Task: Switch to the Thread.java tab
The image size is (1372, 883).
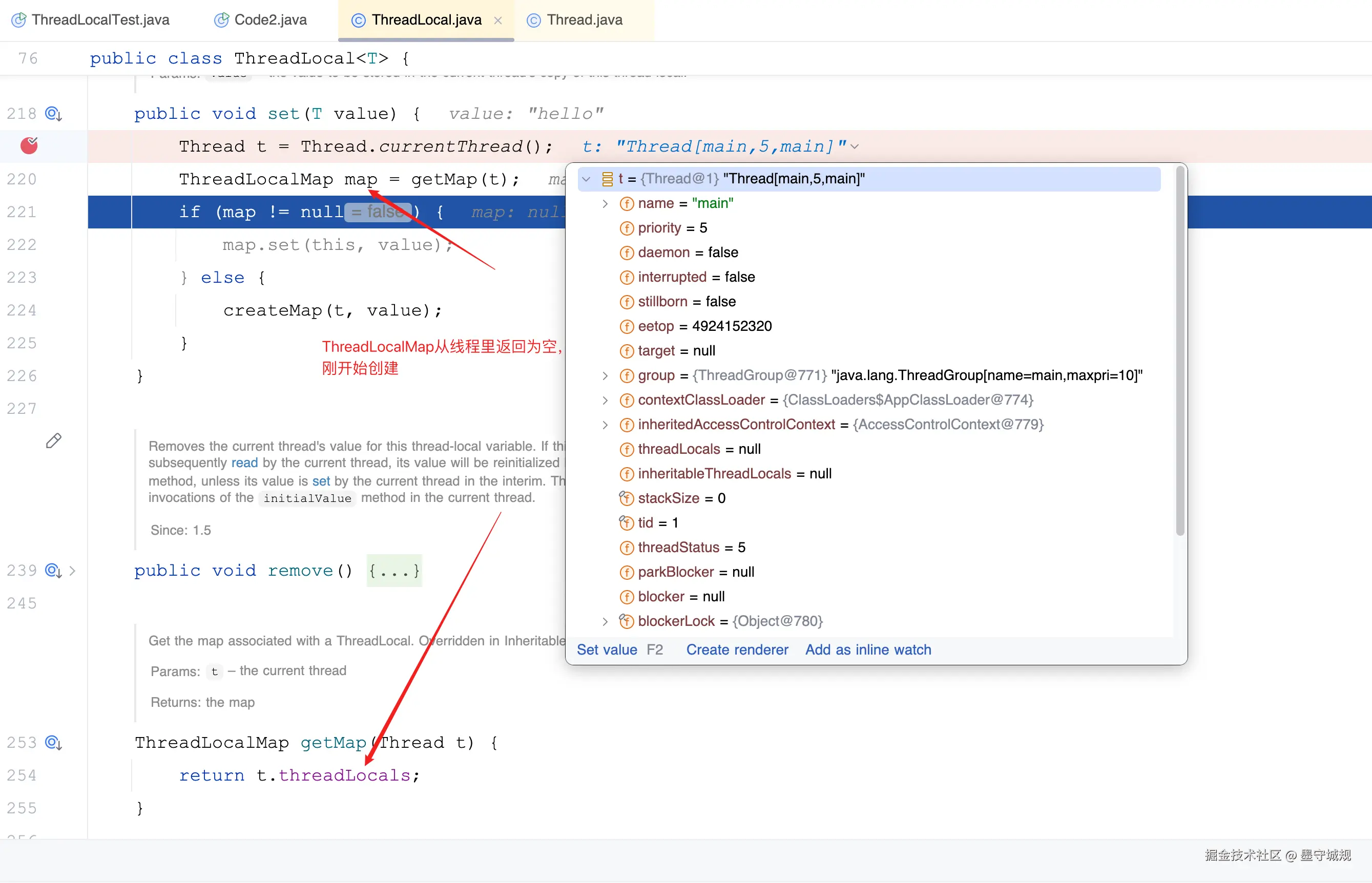Action: [x=584, y=20]
